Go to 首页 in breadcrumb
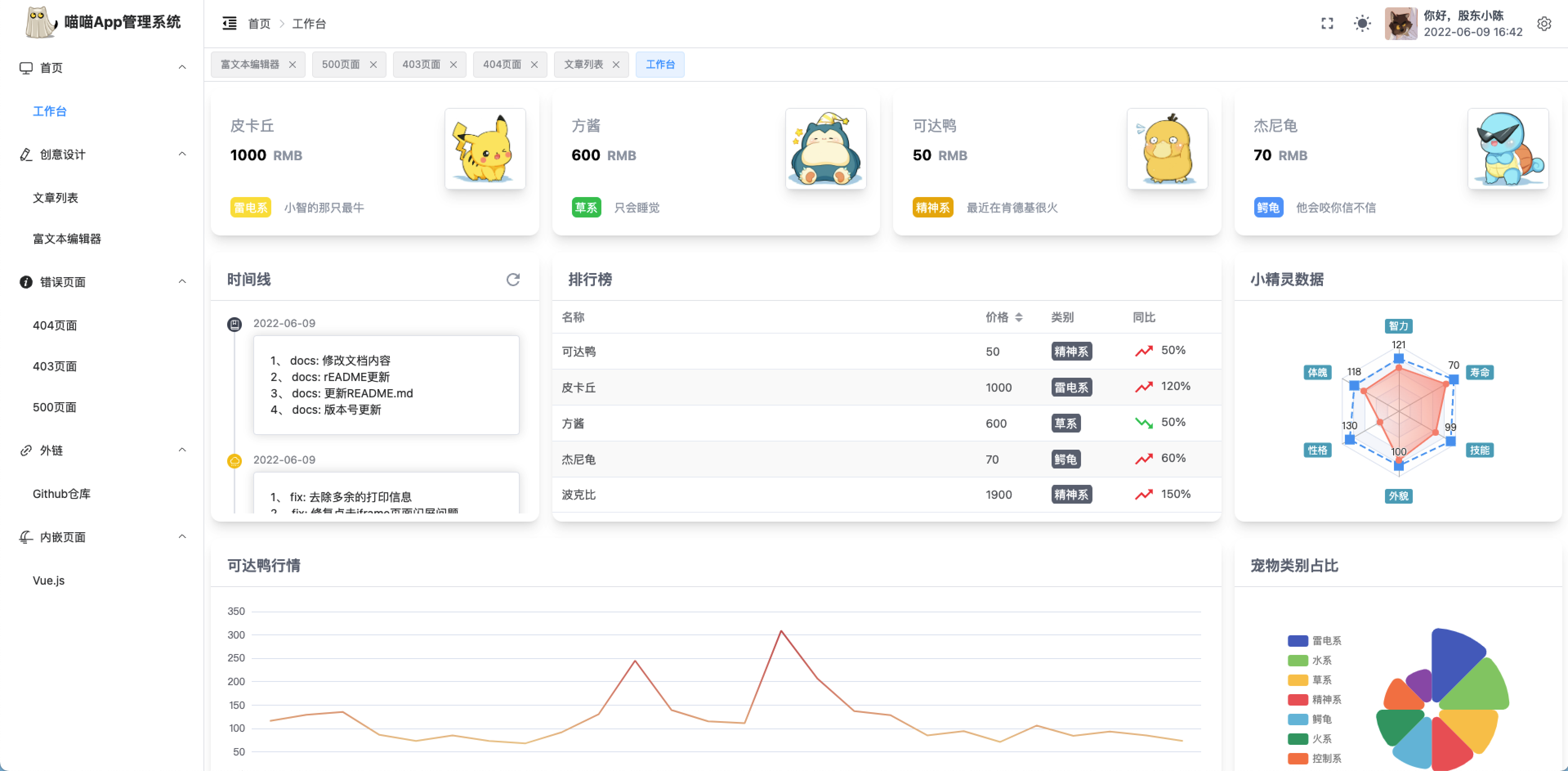 pyautogui.click(x=259, y=23)
